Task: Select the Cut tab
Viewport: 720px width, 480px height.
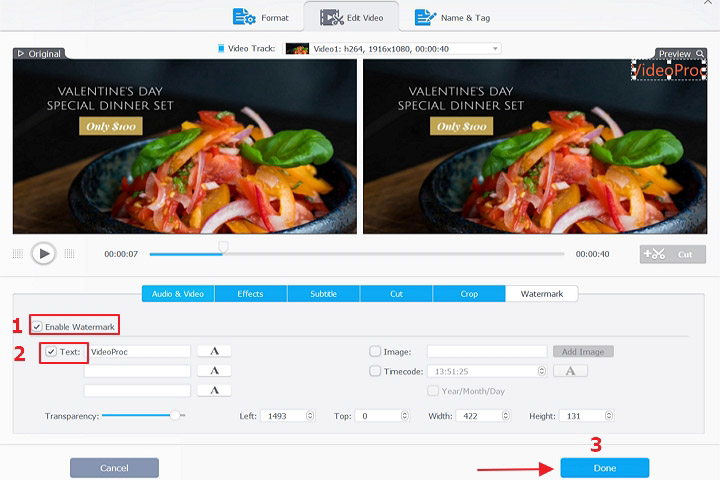Action: click(396, 294)
